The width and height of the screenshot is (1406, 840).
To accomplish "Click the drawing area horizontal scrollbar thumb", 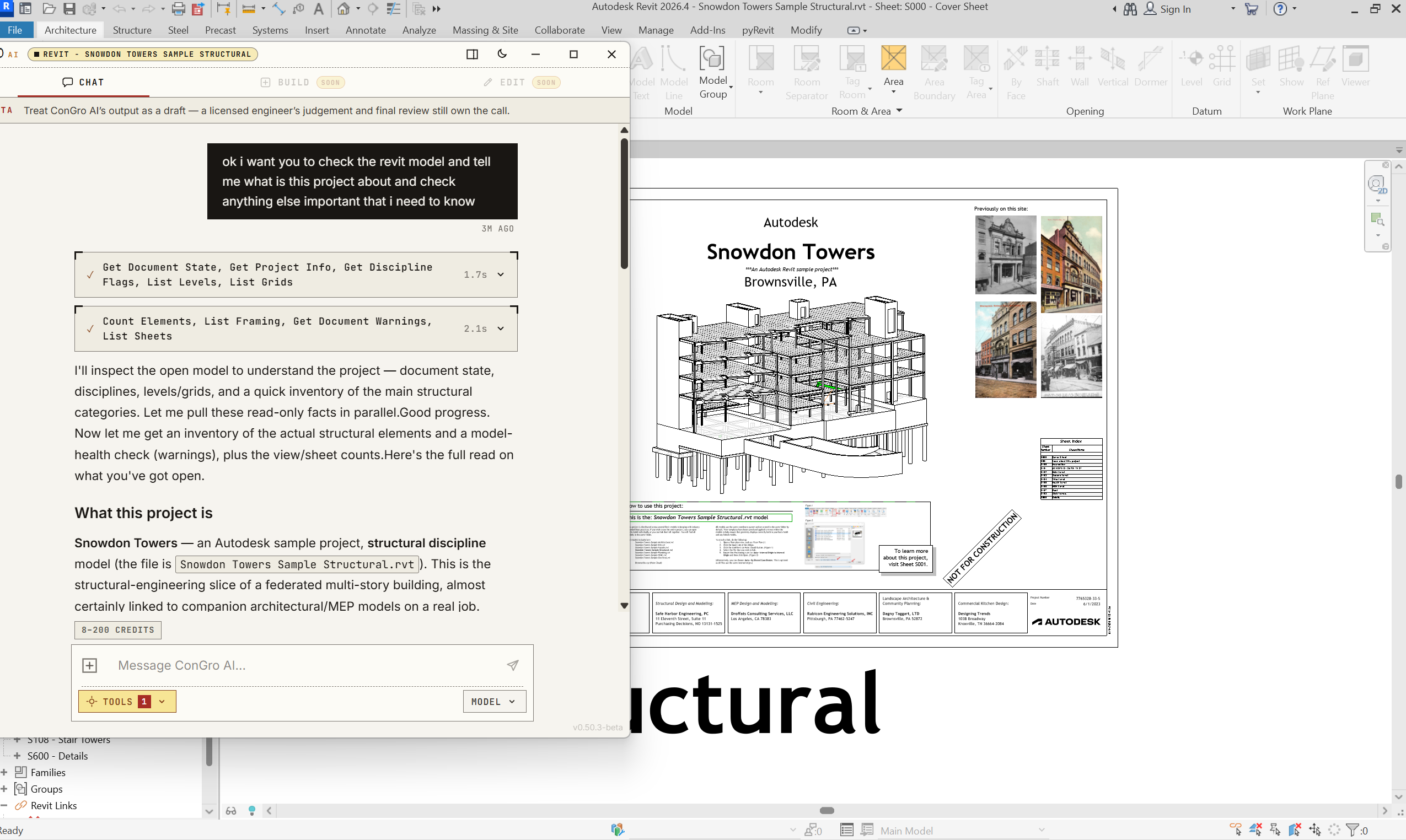I will pos(827,811).
